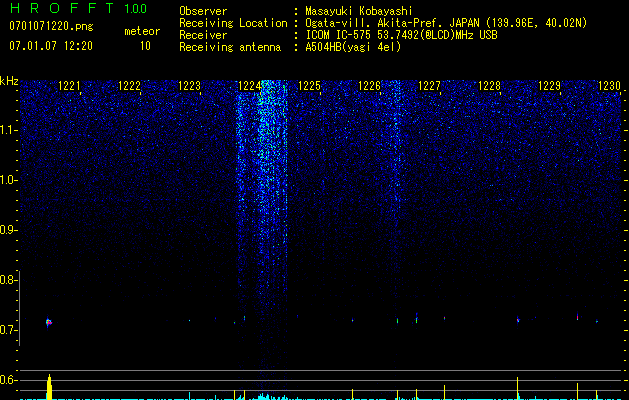Screen dimensions: 629x400
Task: Click the 0.6 kHz frequency label
Action: 8,380
